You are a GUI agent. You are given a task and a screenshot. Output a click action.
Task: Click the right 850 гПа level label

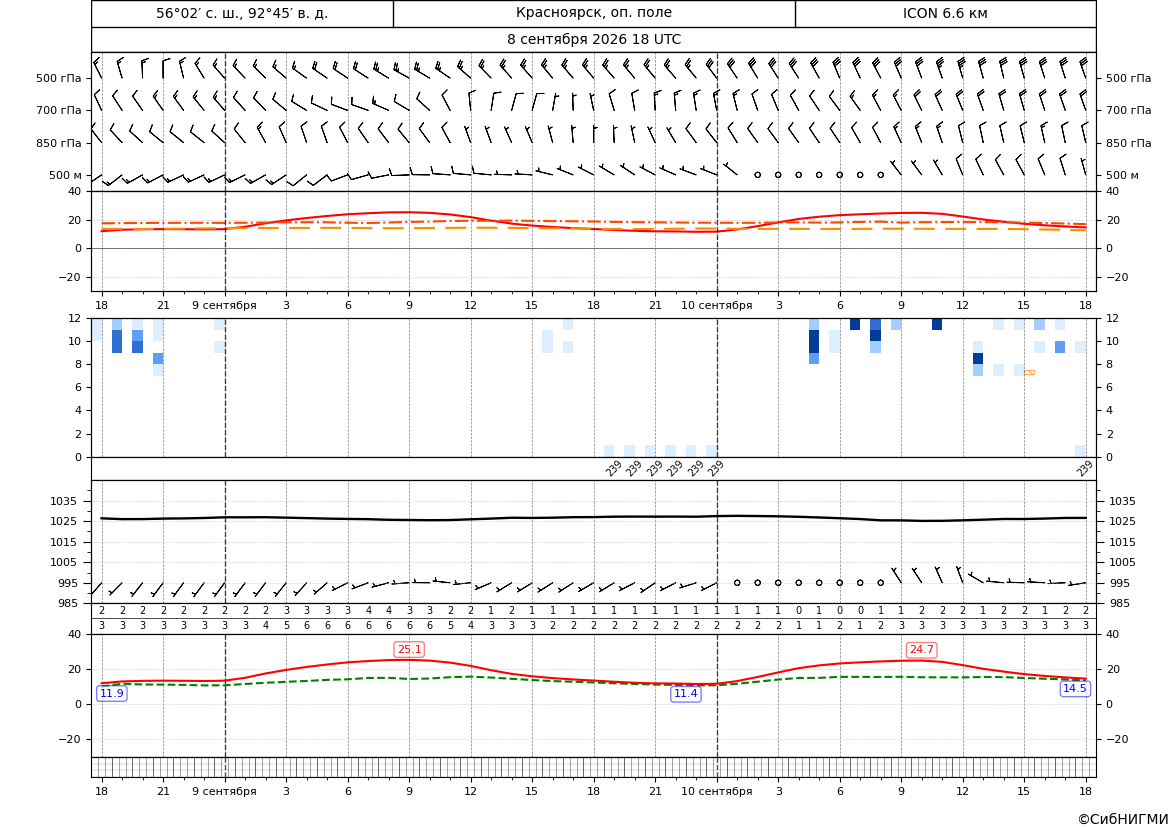click(1129, 143)
